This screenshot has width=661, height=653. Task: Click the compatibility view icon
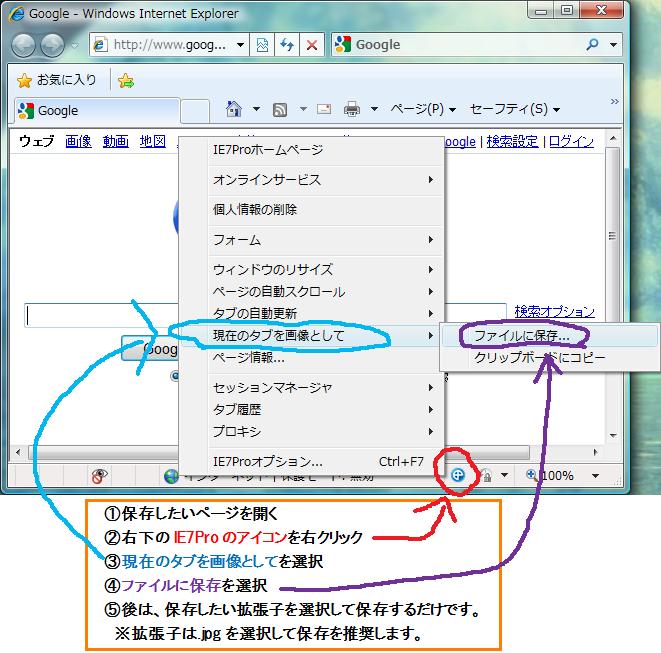(262, 45)
